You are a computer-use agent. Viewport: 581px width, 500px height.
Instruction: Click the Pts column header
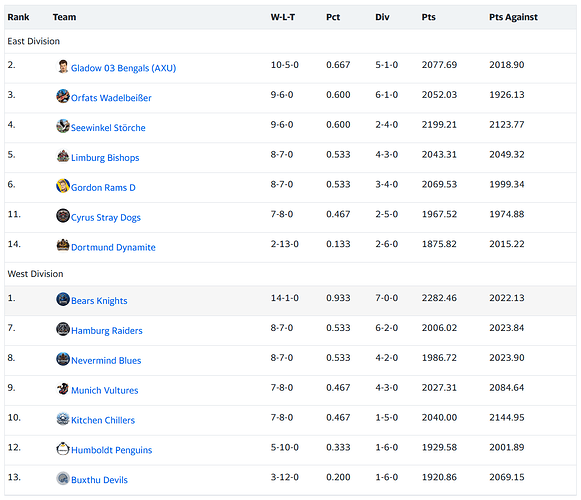coord(428,17)
